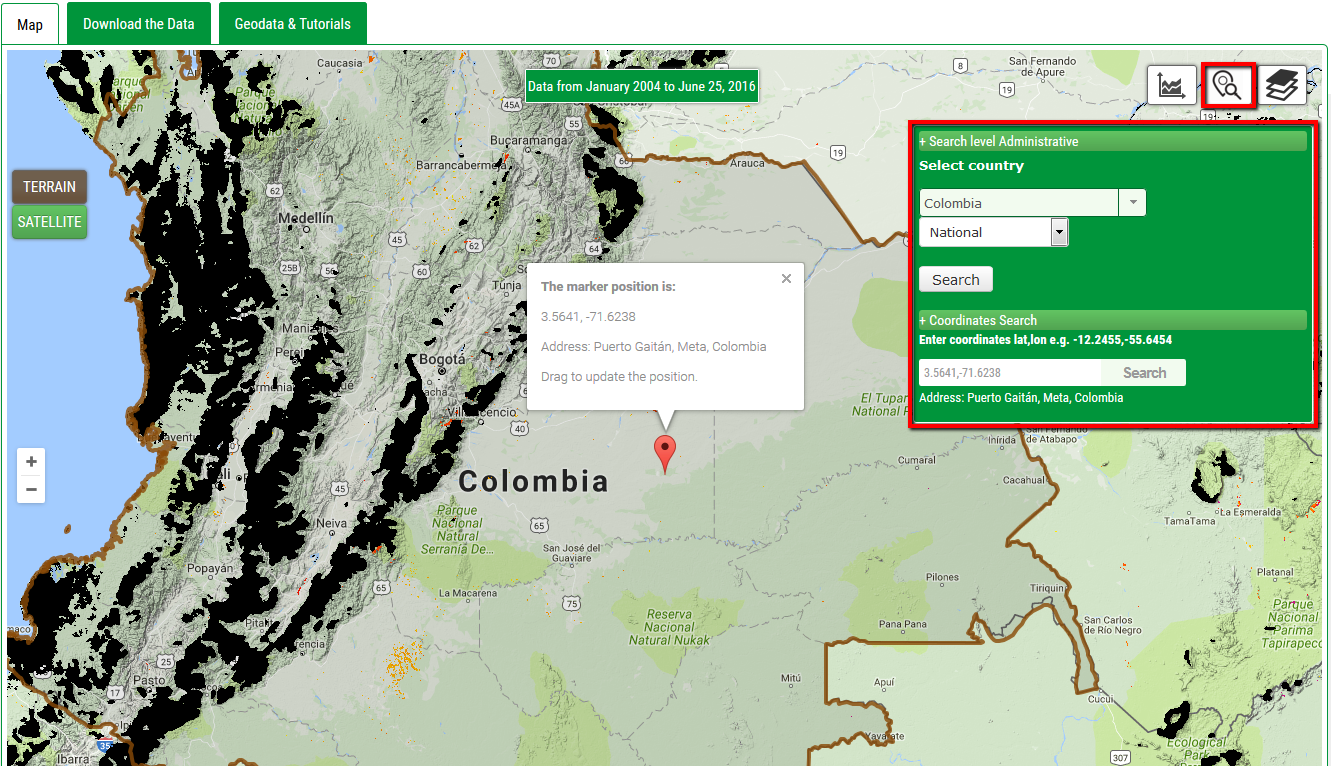This screenshot has width=1331, height=766.
Task: Click the popup address Puerto Gaitán text
Action: coord(654,347)
